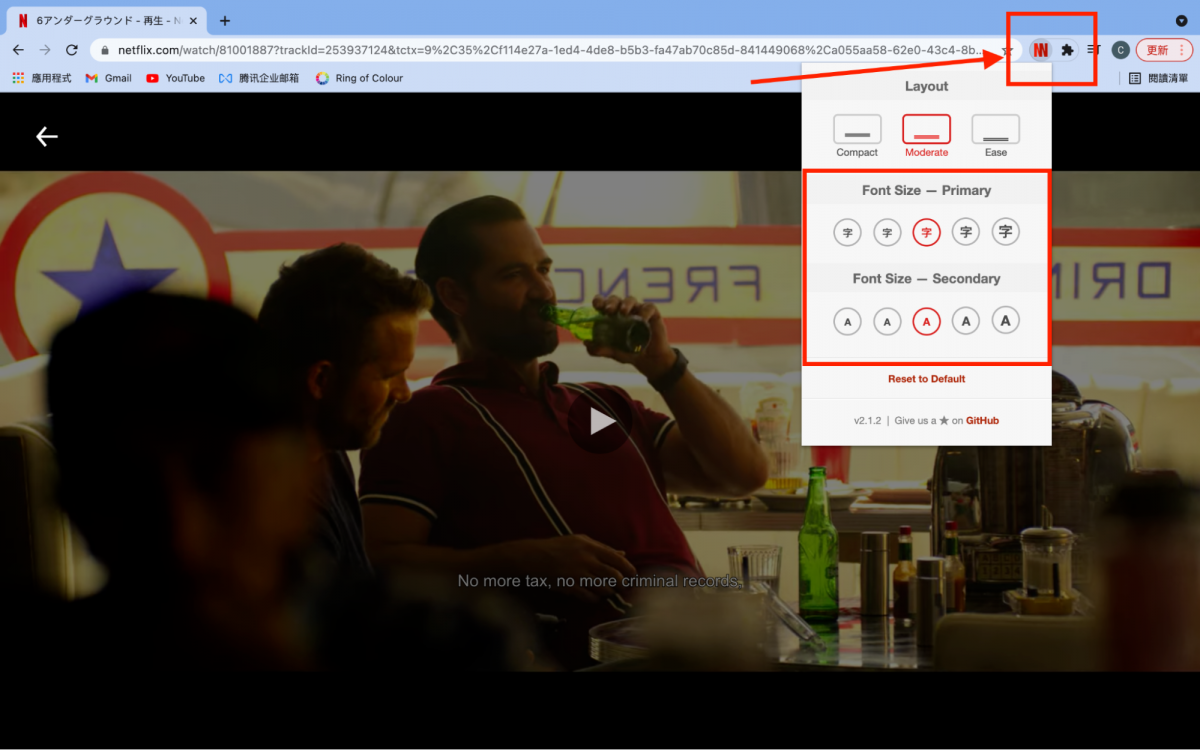Choose the second primary font size 字
Image resolution: width=1200 pixels, height=750 pixels.
point(887,233)
